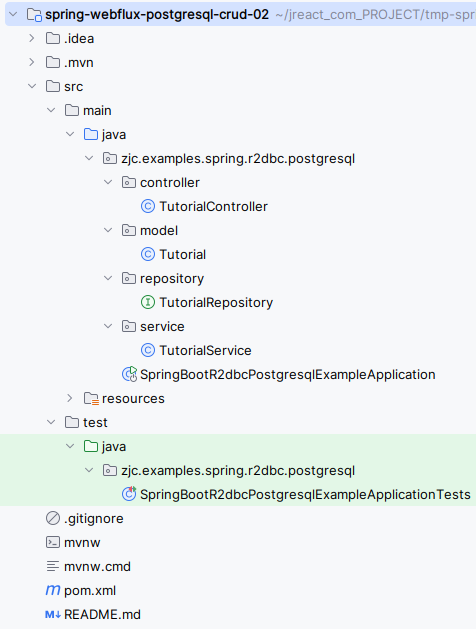Click the test package icon under test java

coord(109,470)
